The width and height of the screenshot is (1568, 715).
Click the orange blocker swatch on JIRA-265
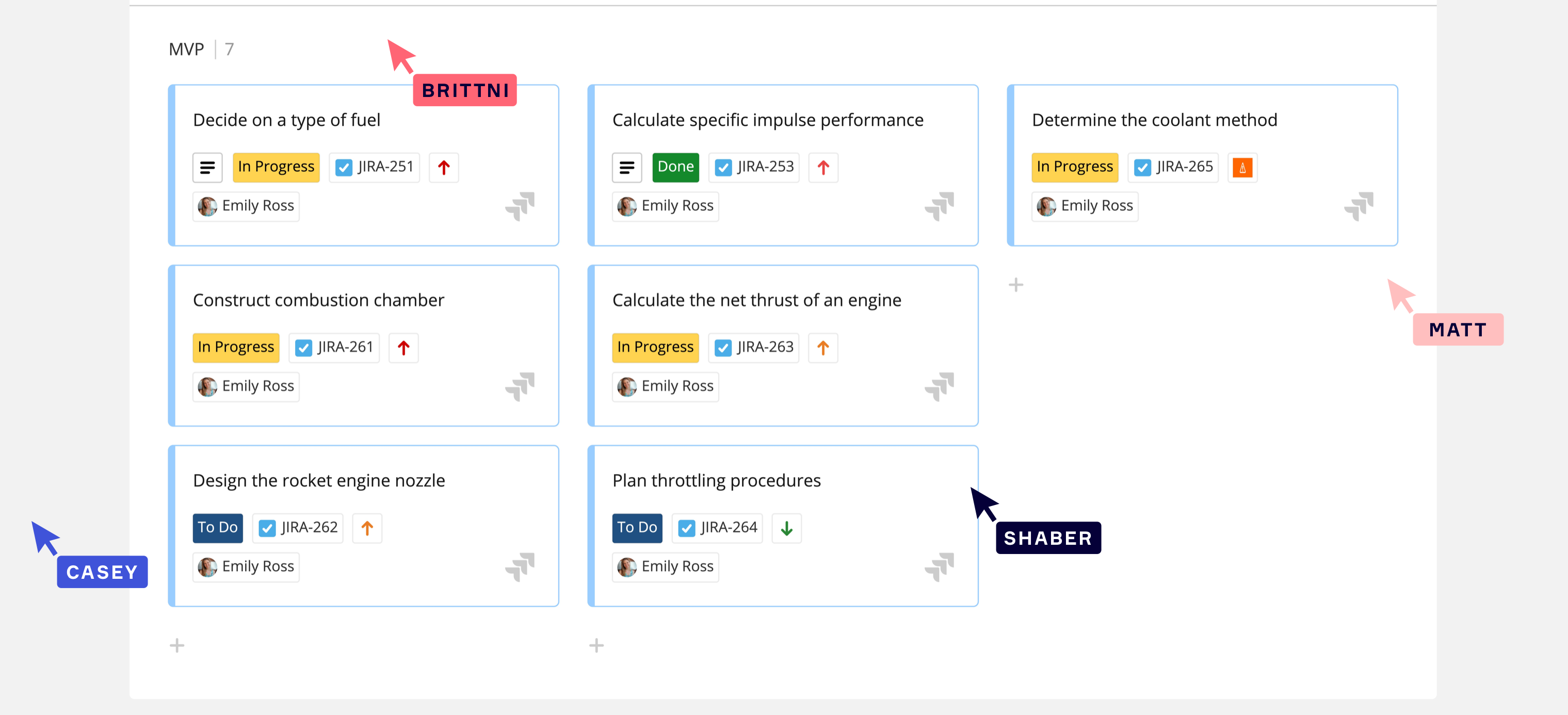pos(1242,167)
